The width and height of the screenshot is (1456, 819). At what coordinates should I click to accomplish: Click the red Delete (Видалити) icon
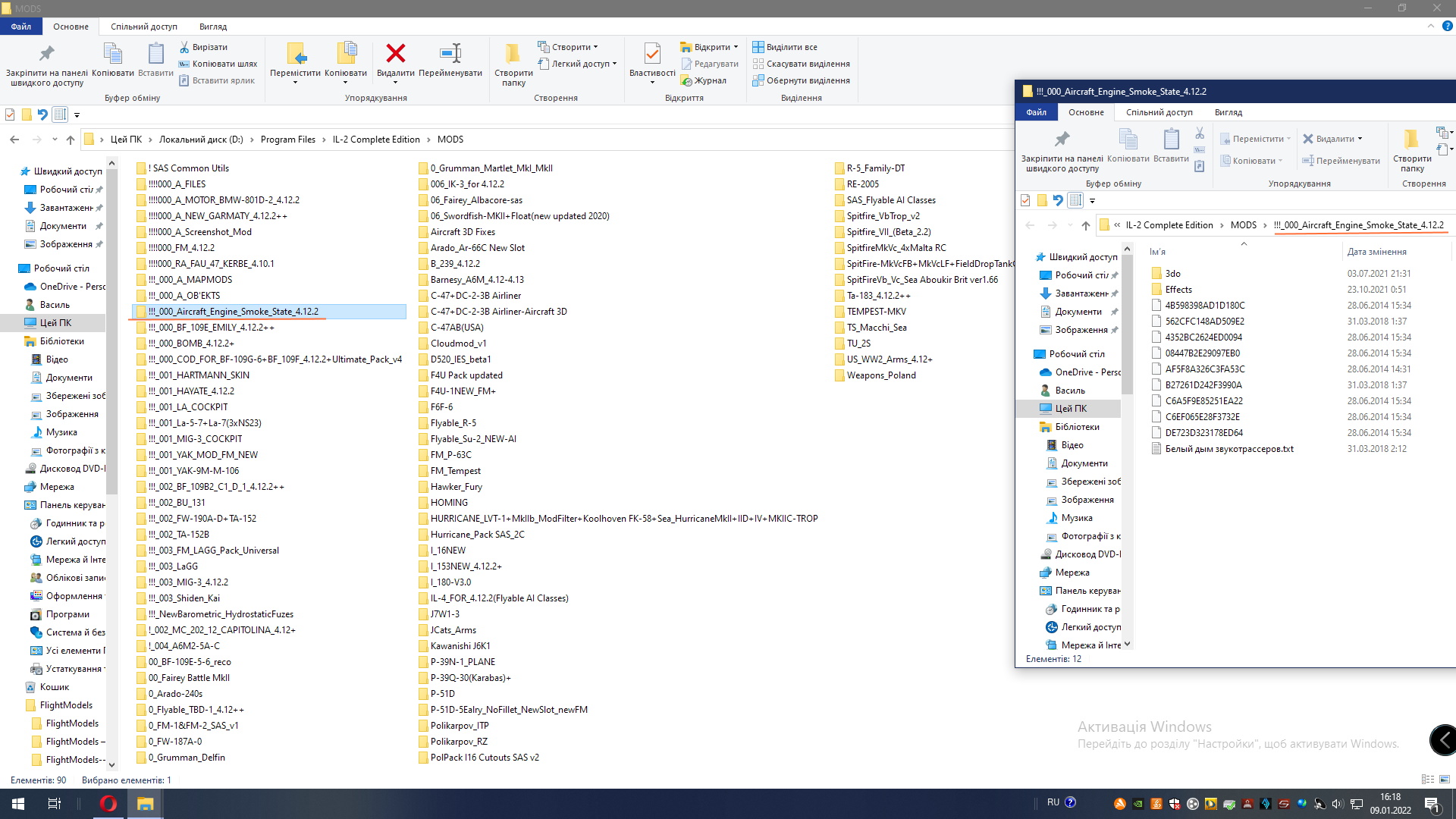coord(395,54)
